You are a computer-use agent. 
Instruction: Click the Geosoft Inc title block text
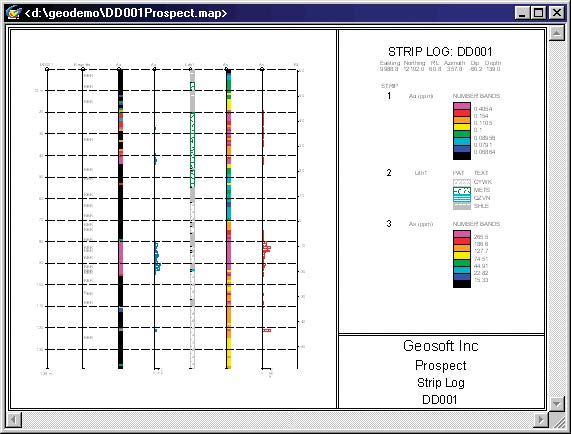(441, 346)
